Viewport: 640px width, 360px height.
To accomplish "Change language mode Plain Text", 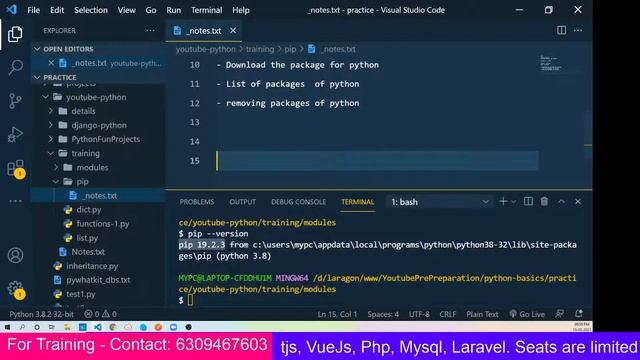I will click(482, 314).
